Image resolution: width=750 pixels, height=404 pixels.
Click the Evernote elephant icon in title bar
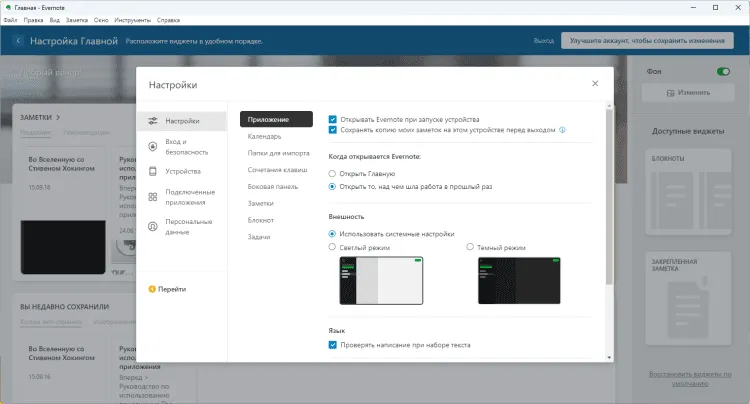point(8,8)
